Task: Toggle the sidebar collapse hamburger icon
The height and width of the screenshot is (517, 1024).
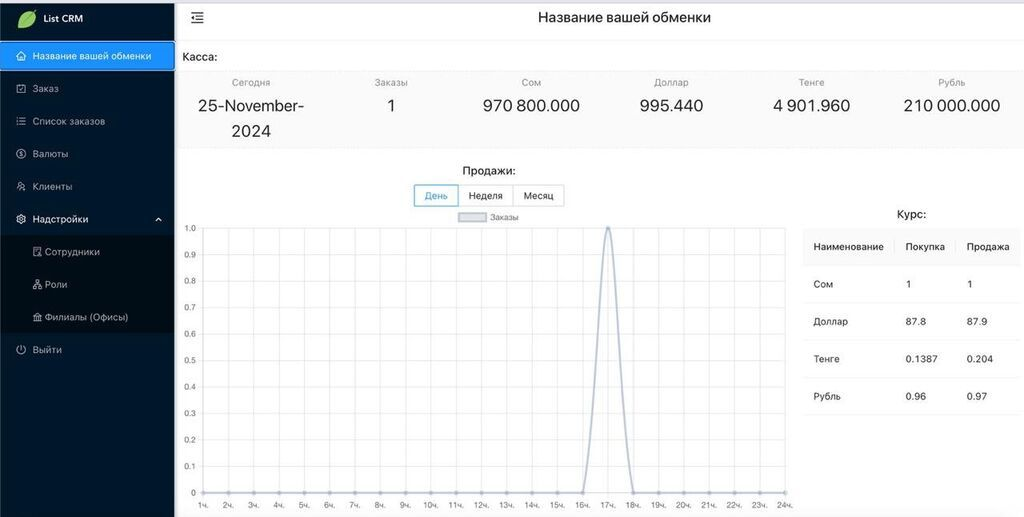Action: click(197, 18)
